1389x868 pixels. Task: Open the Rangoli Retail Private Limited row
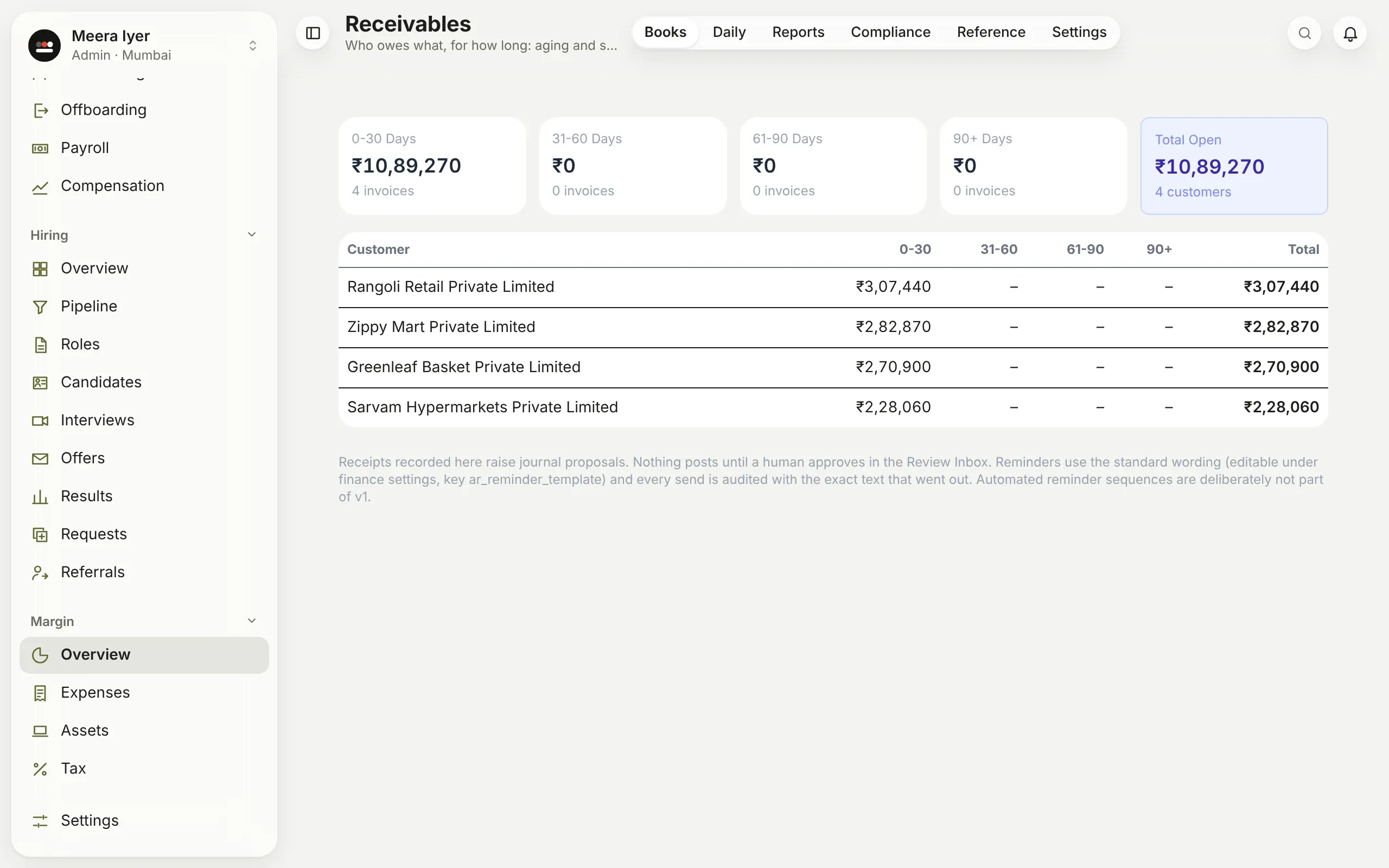point(833,287)
